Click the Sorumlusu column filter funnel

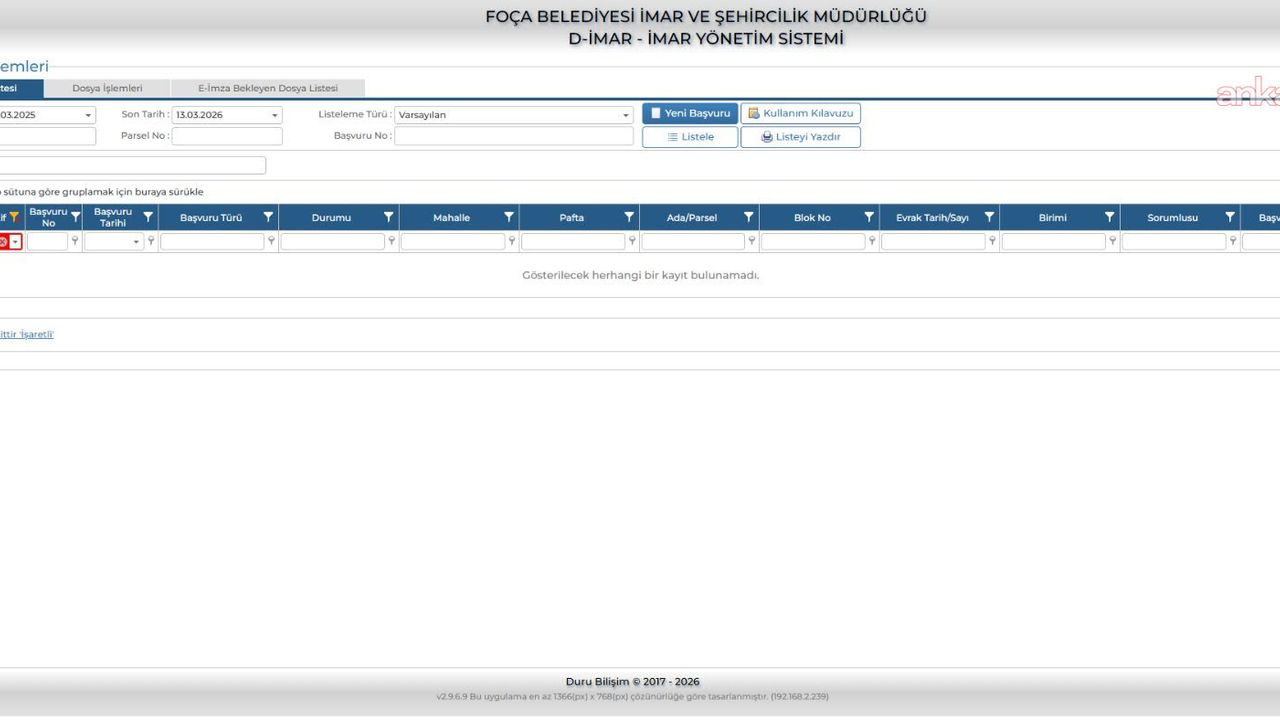click(1230, 217)
